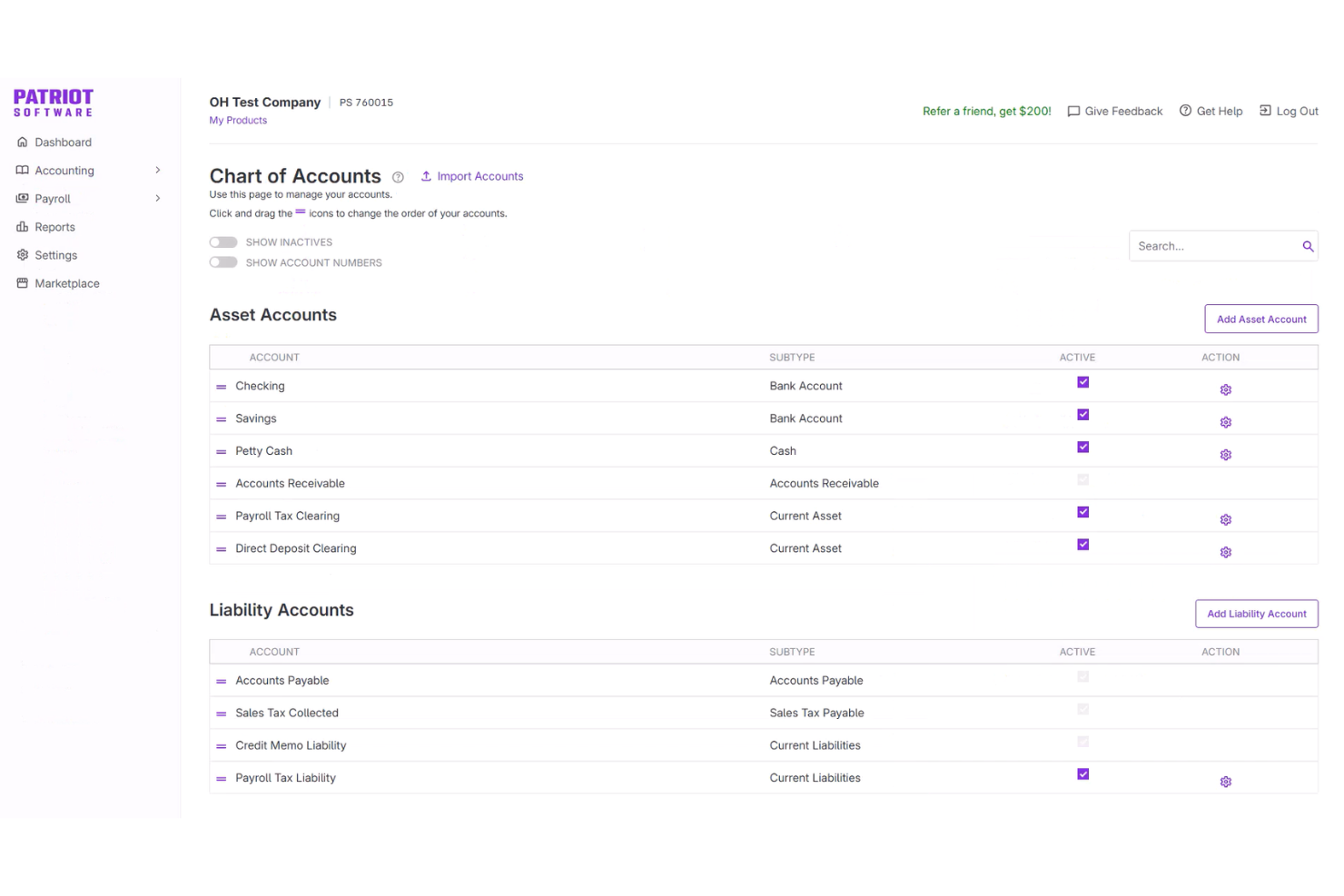Open the My Products link
The image size is (1344, 896).
(x=238, y=120)
